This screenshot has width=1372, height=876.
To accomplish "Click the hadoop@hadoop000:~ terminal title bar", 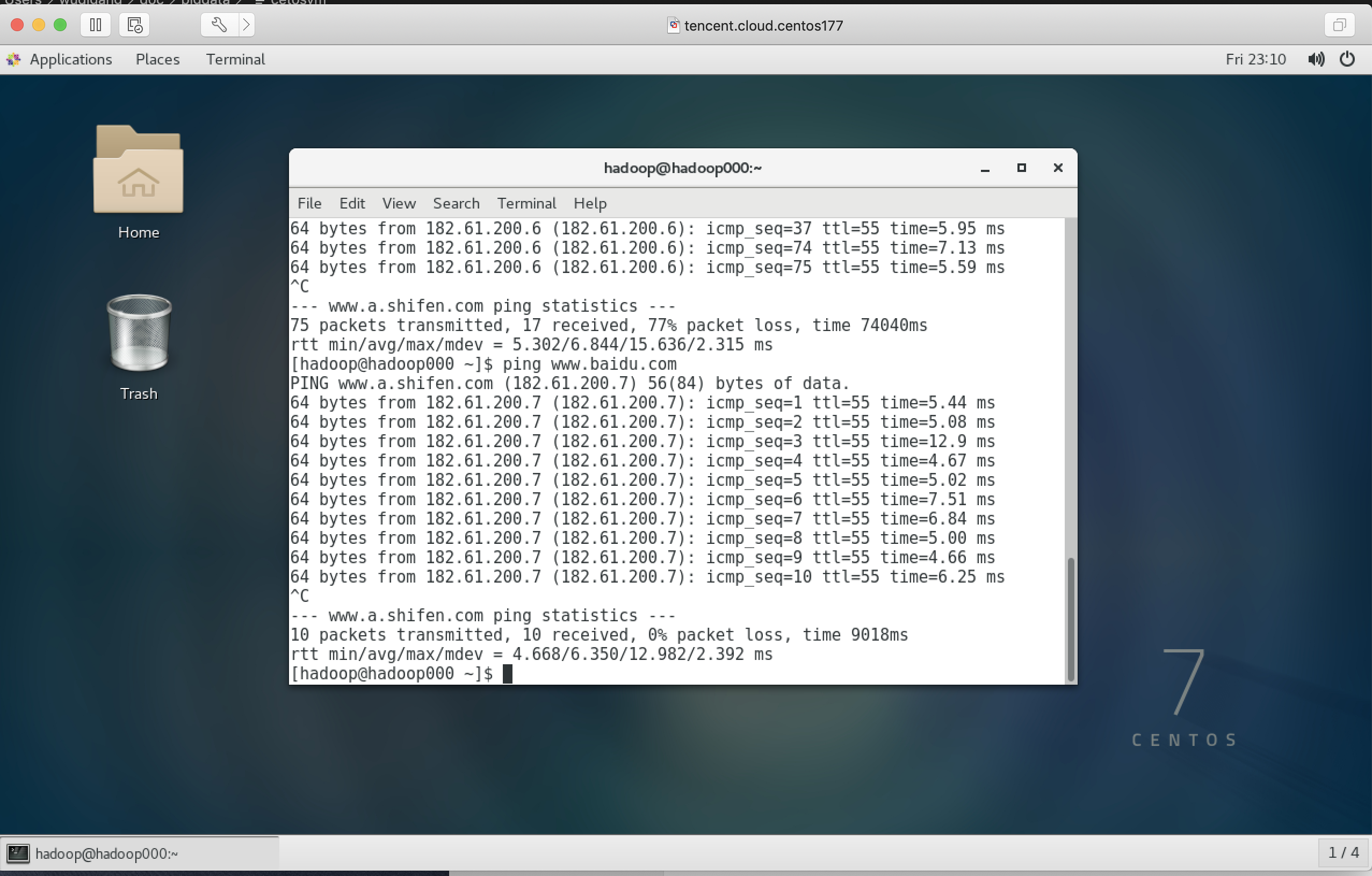I will tap(683, 168).
